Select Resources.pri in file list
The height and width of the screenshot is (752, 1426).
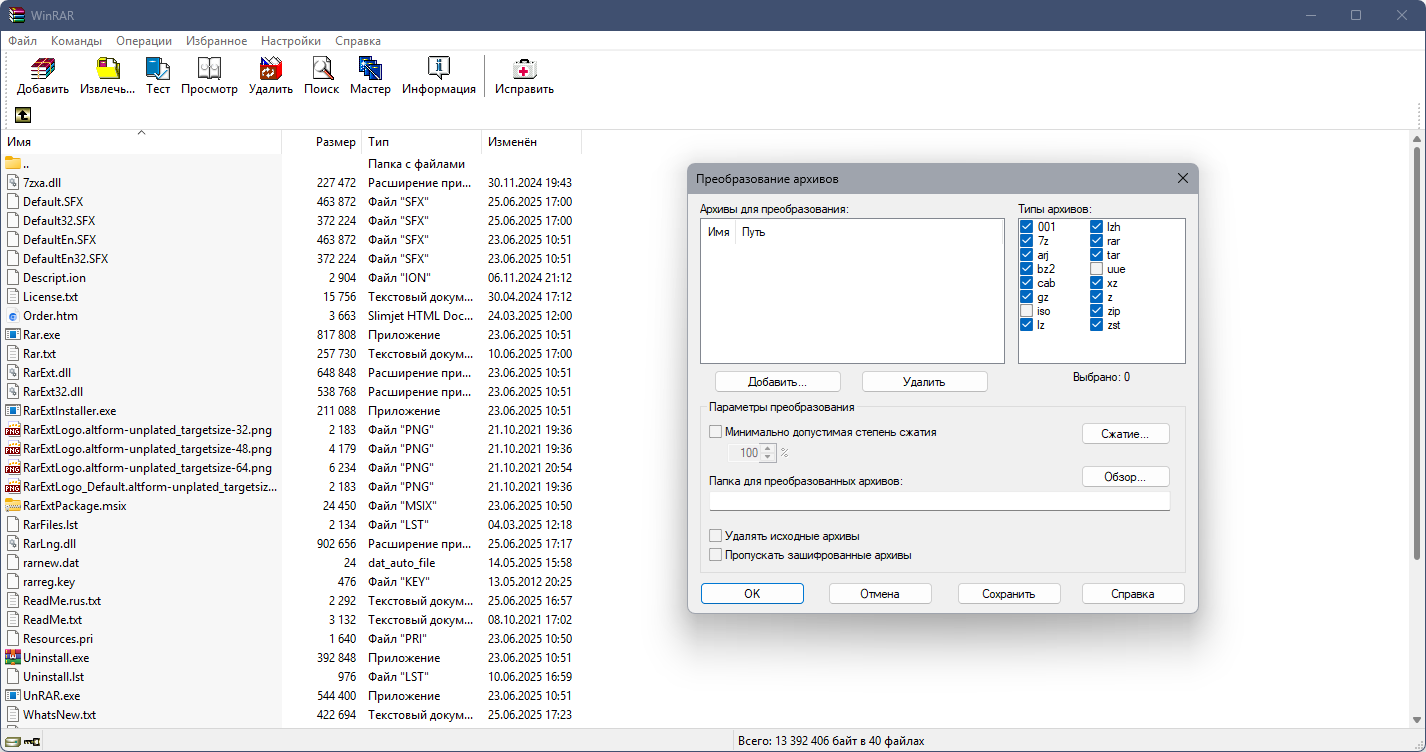(x=58, y=638)
